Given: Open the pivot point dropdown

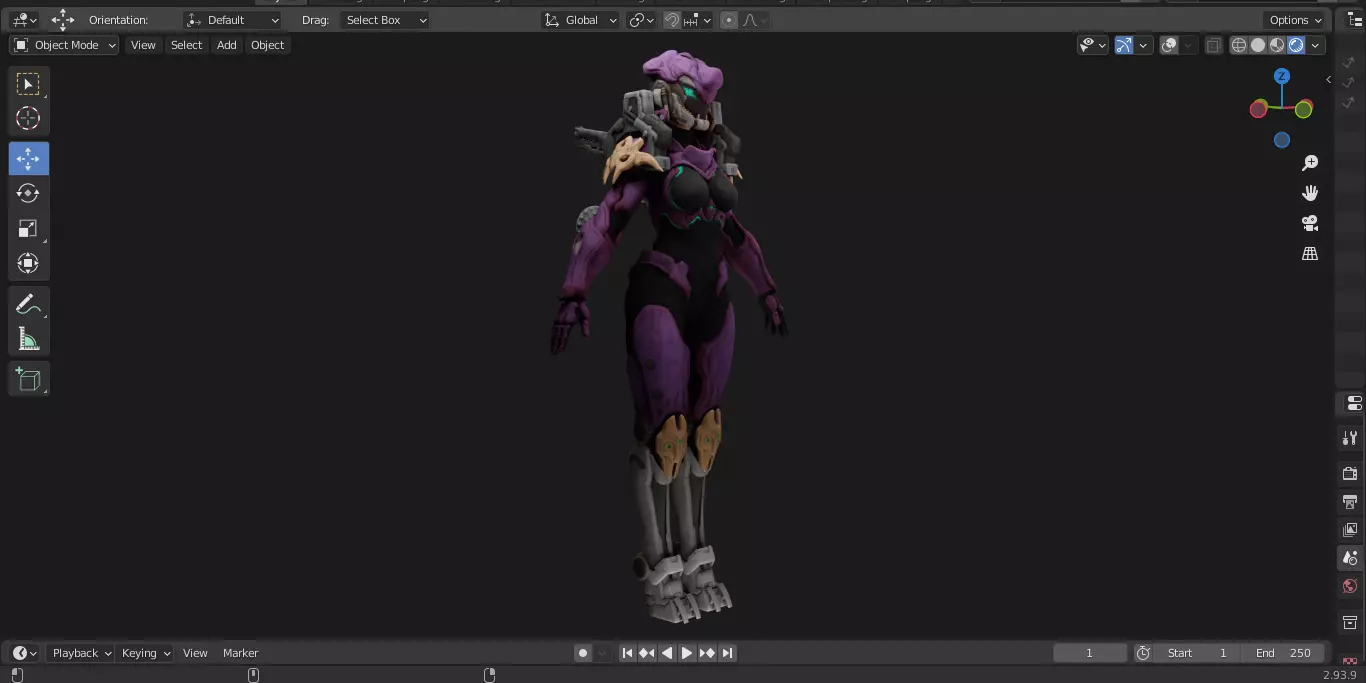Looking at the screenshot, I should pyautogui.click(x=641, y=20).
